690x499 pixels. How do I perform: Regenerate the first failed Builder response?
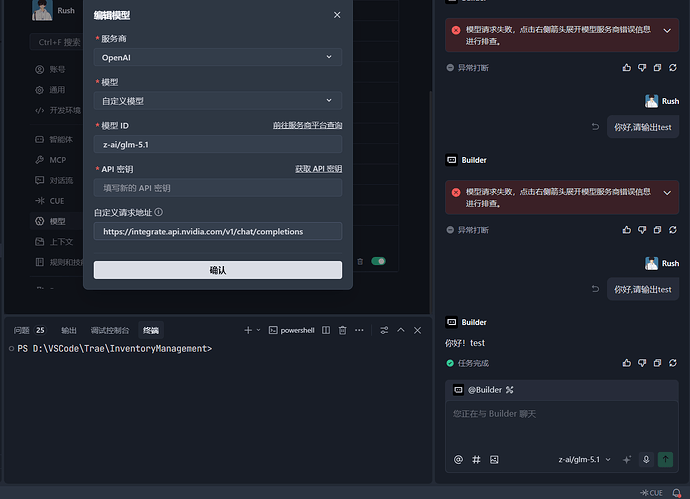[673, 68]
